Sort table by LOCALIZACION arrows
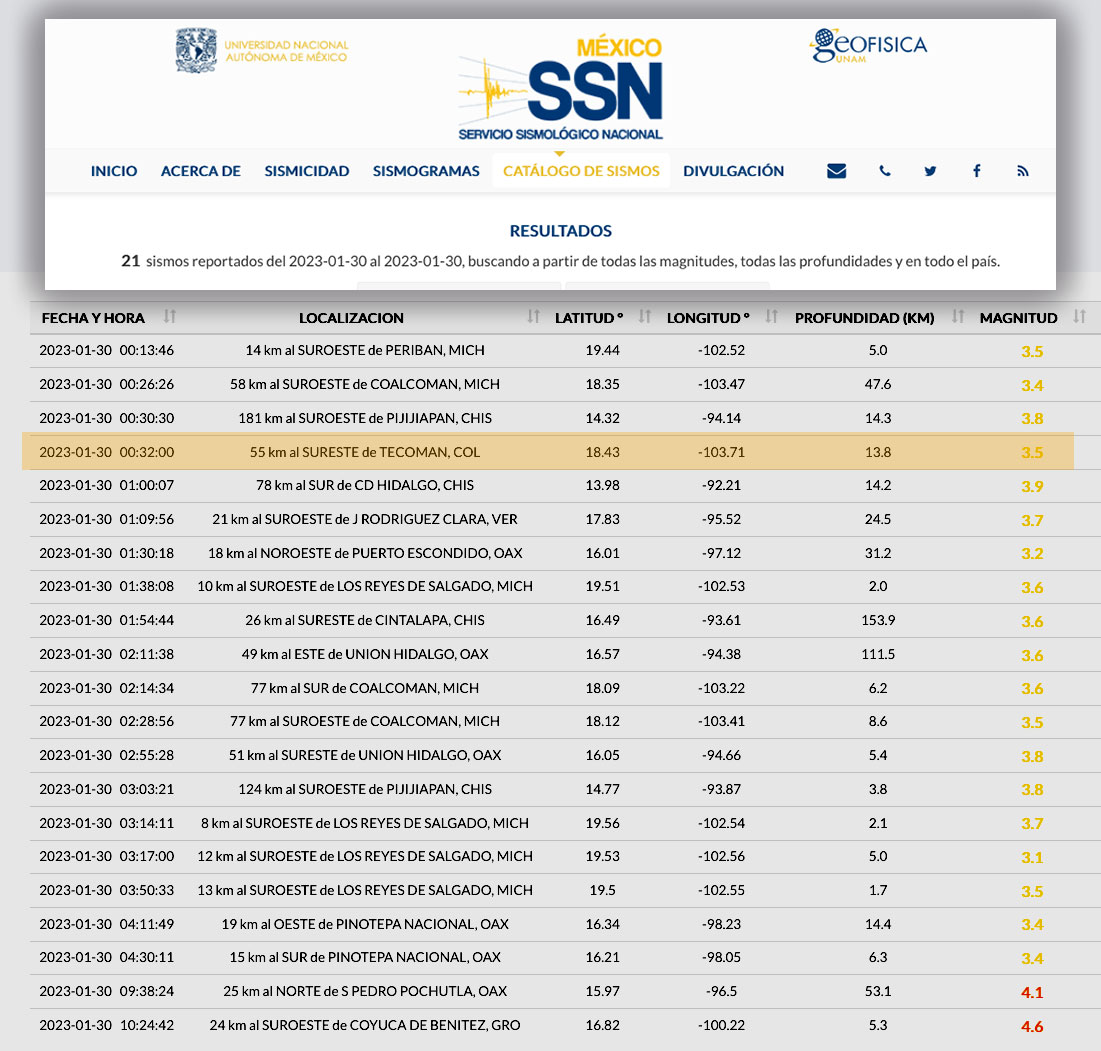Viewport: 1101px width, 1051px height. coord(534,317)
